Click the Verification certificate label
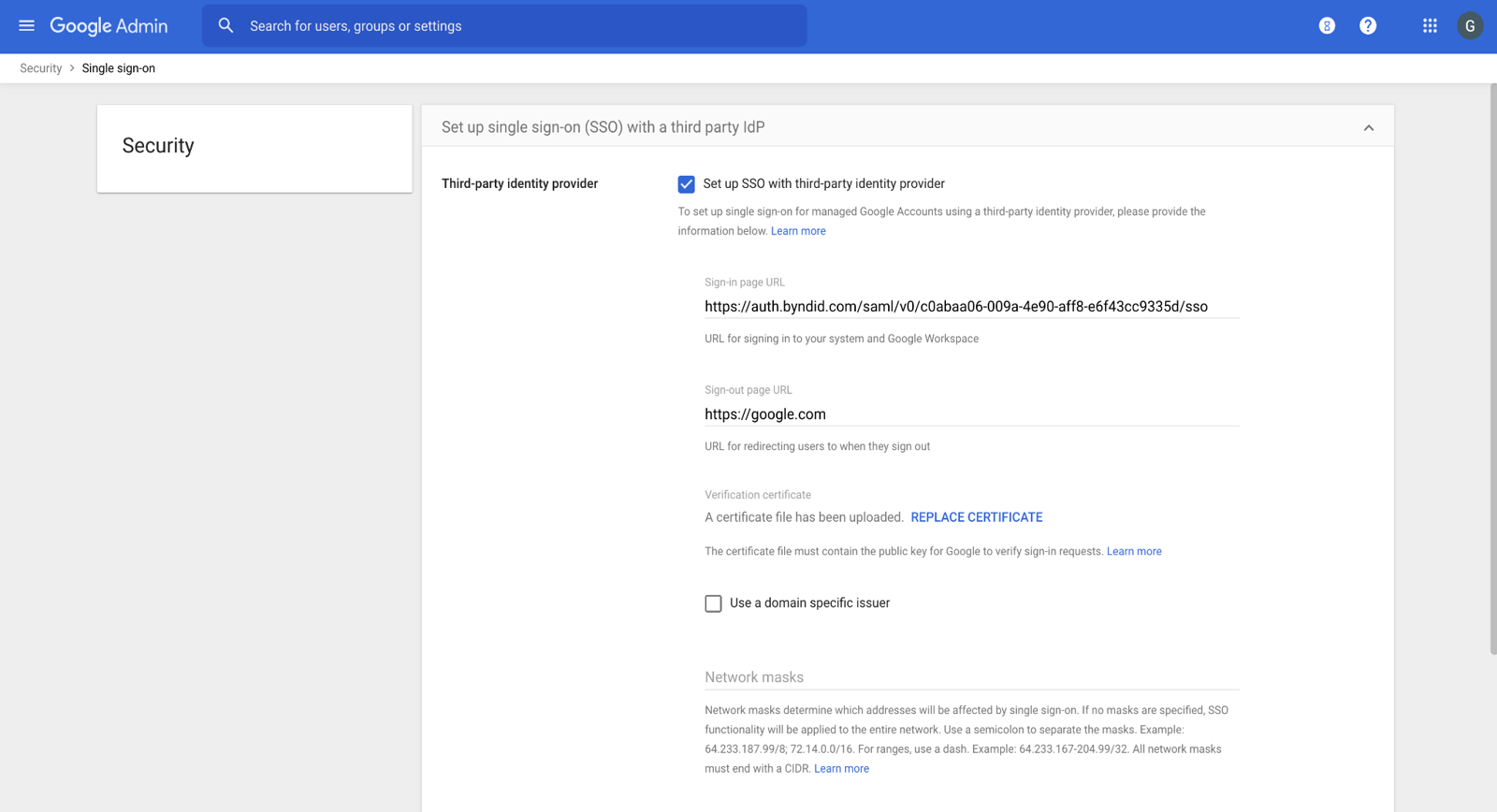 tap(758, 495)
